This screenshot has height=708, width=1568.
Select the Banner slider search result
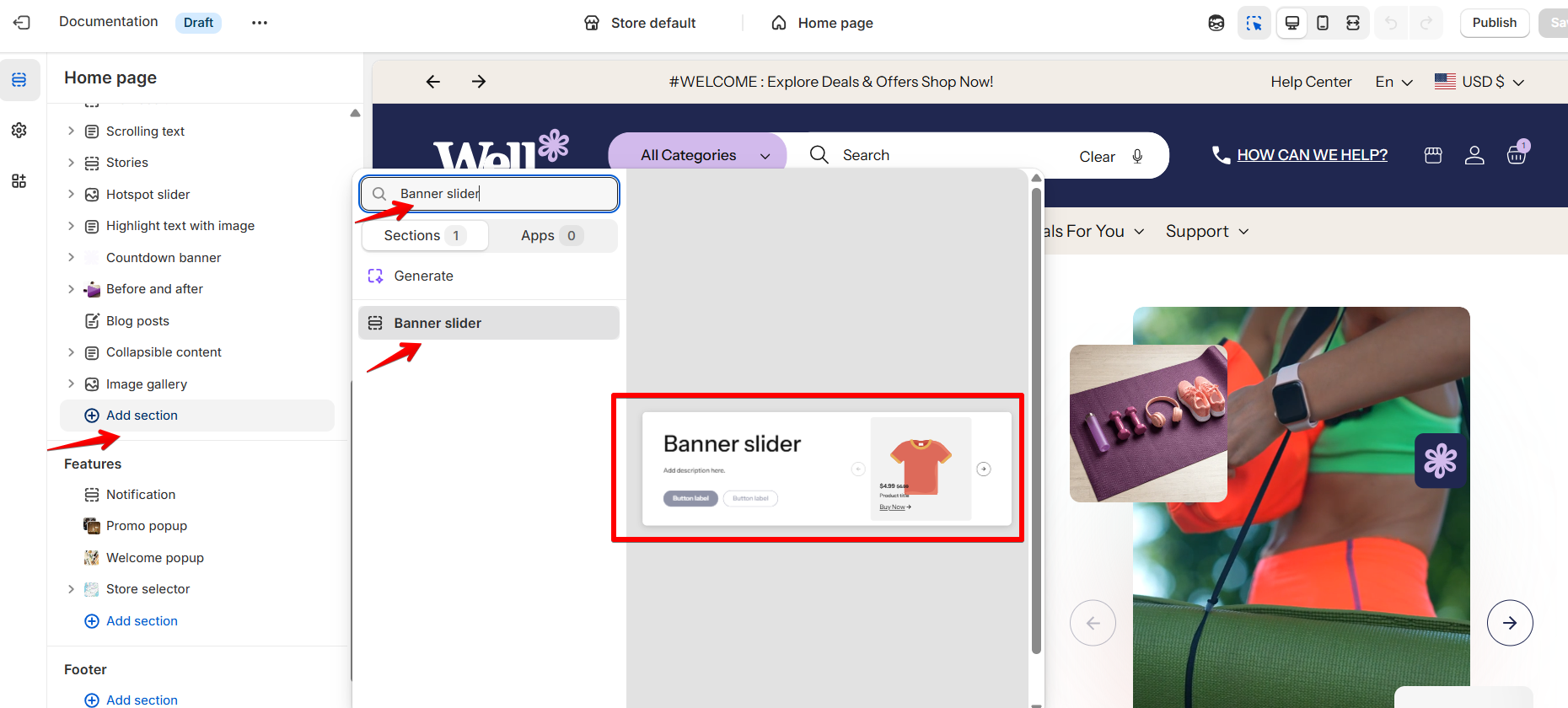pyautogui.click(x=489, y=323)
